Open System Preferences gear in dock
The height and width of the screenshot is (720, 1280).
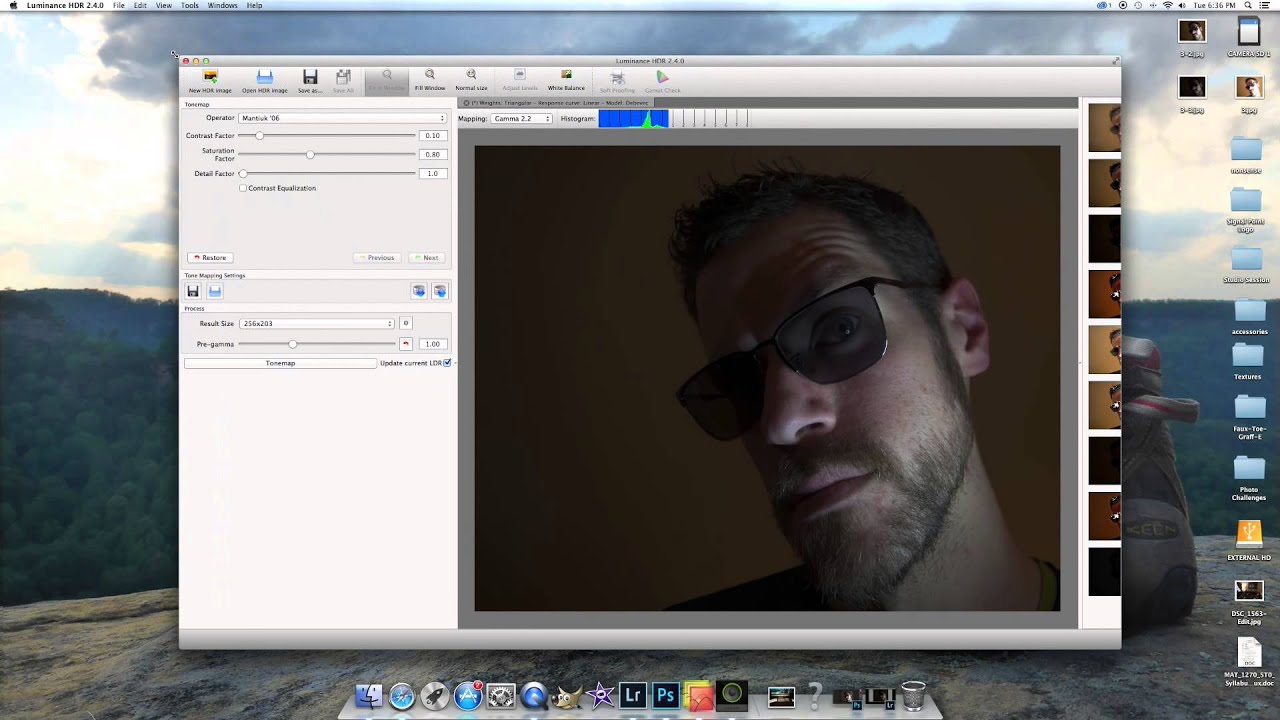501,696
